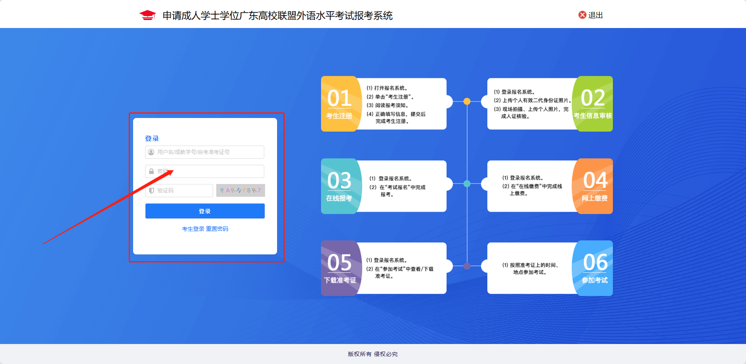Click the system title 申请成人学士学位广东高校联盟外语水平考试报考系统

(x=278, y=16)
